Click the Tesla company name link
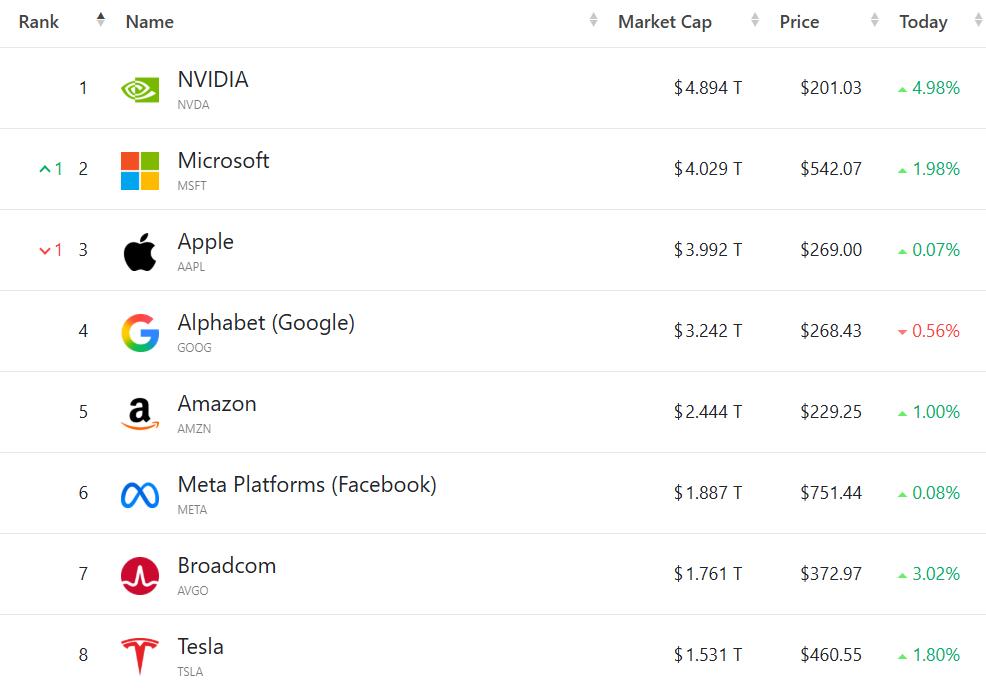 tap(201, 647)
